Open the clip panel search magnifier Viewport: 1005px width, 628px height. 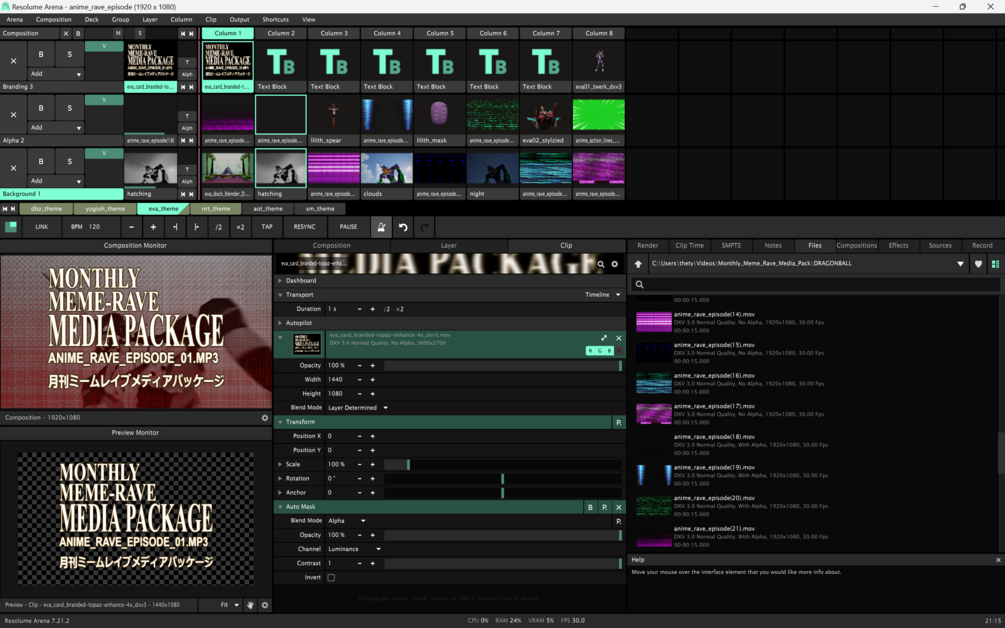[x=601, y=264]
